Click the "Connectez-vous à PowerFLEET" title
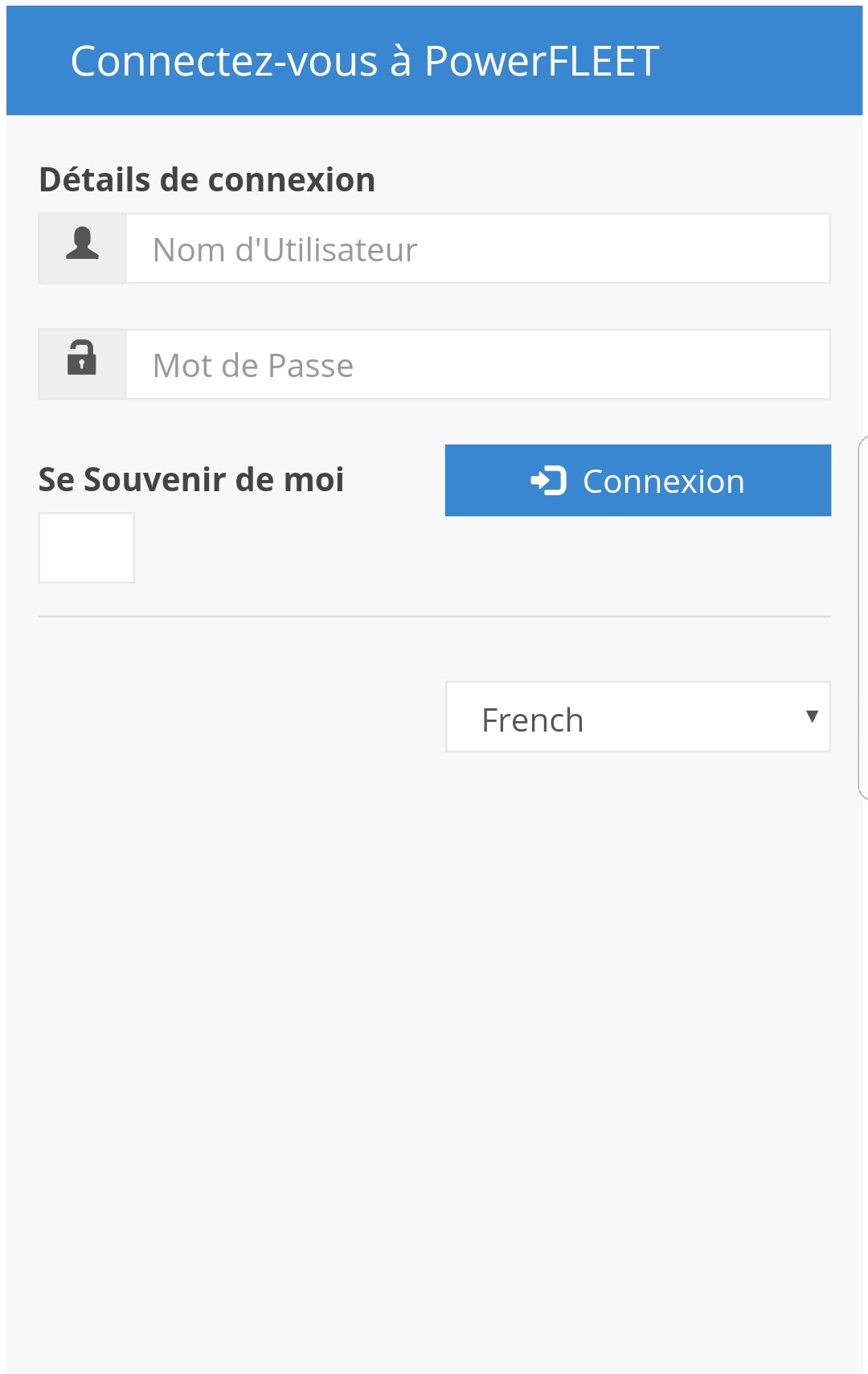This screenshot has width=868, height=1374. 365,61
